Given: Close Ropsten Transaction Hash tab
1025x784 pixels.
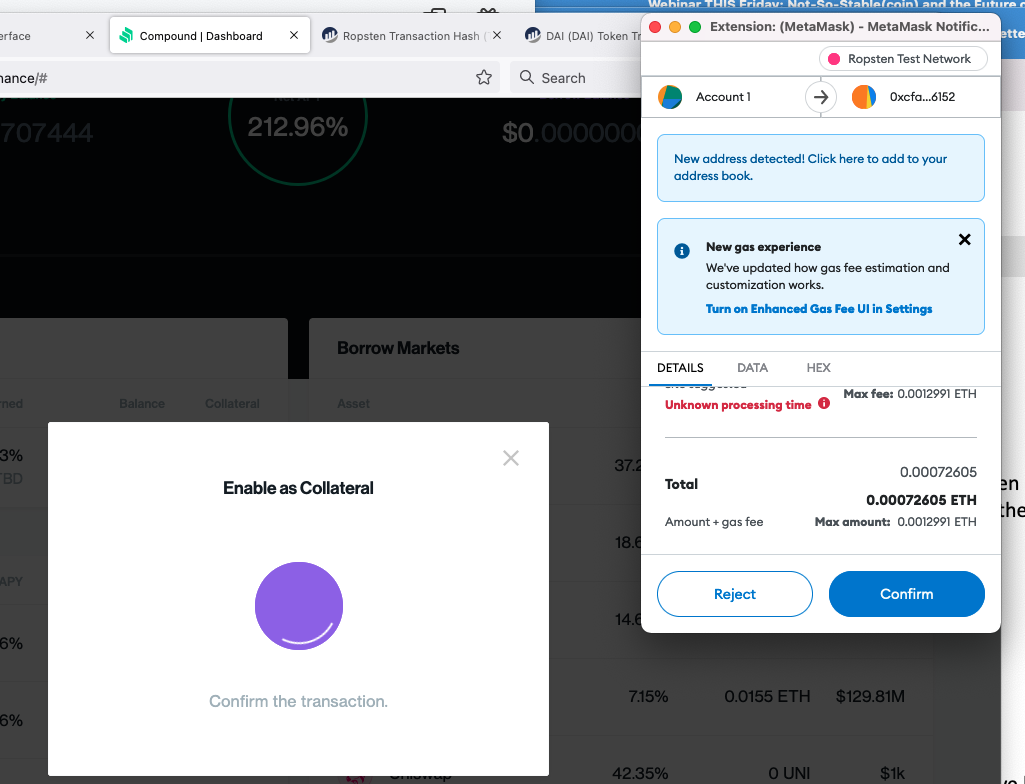Looking at the screenshot, I should (x=497, y=35).
